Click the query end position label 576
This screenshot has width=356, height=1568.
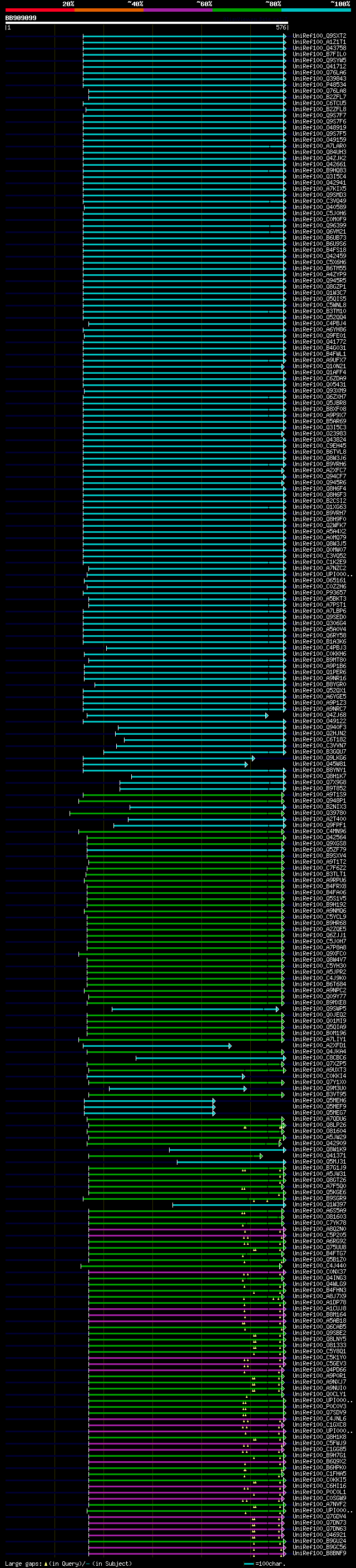pos(280,27)
